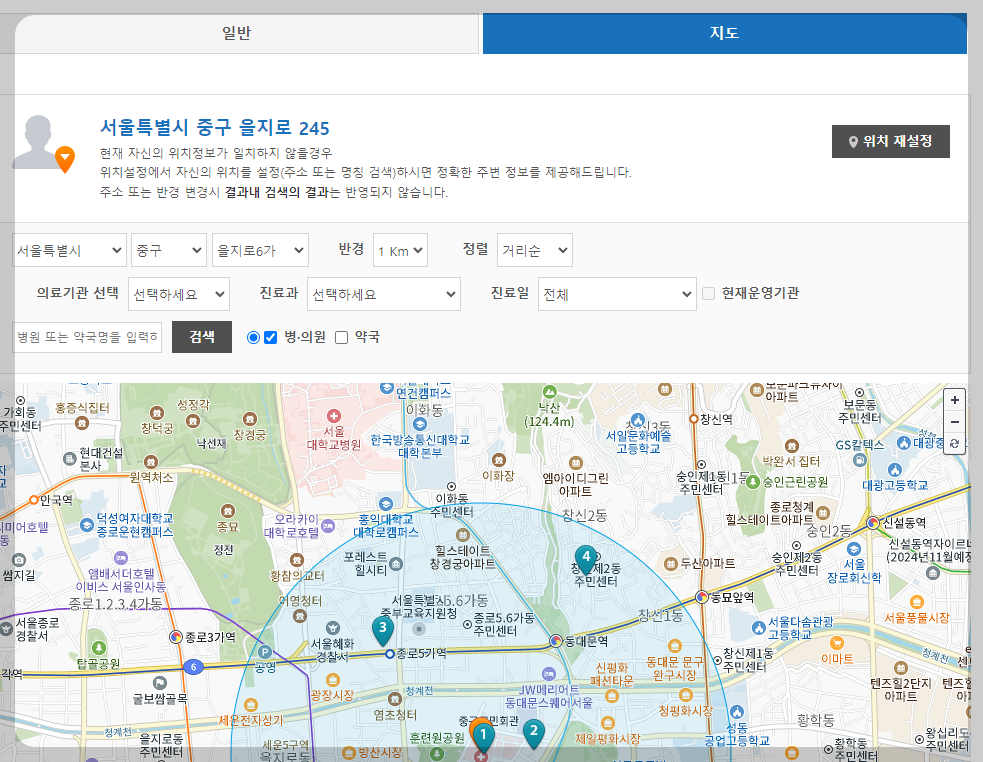Click the 이마트 shopping cart icon

coord(836,643)
